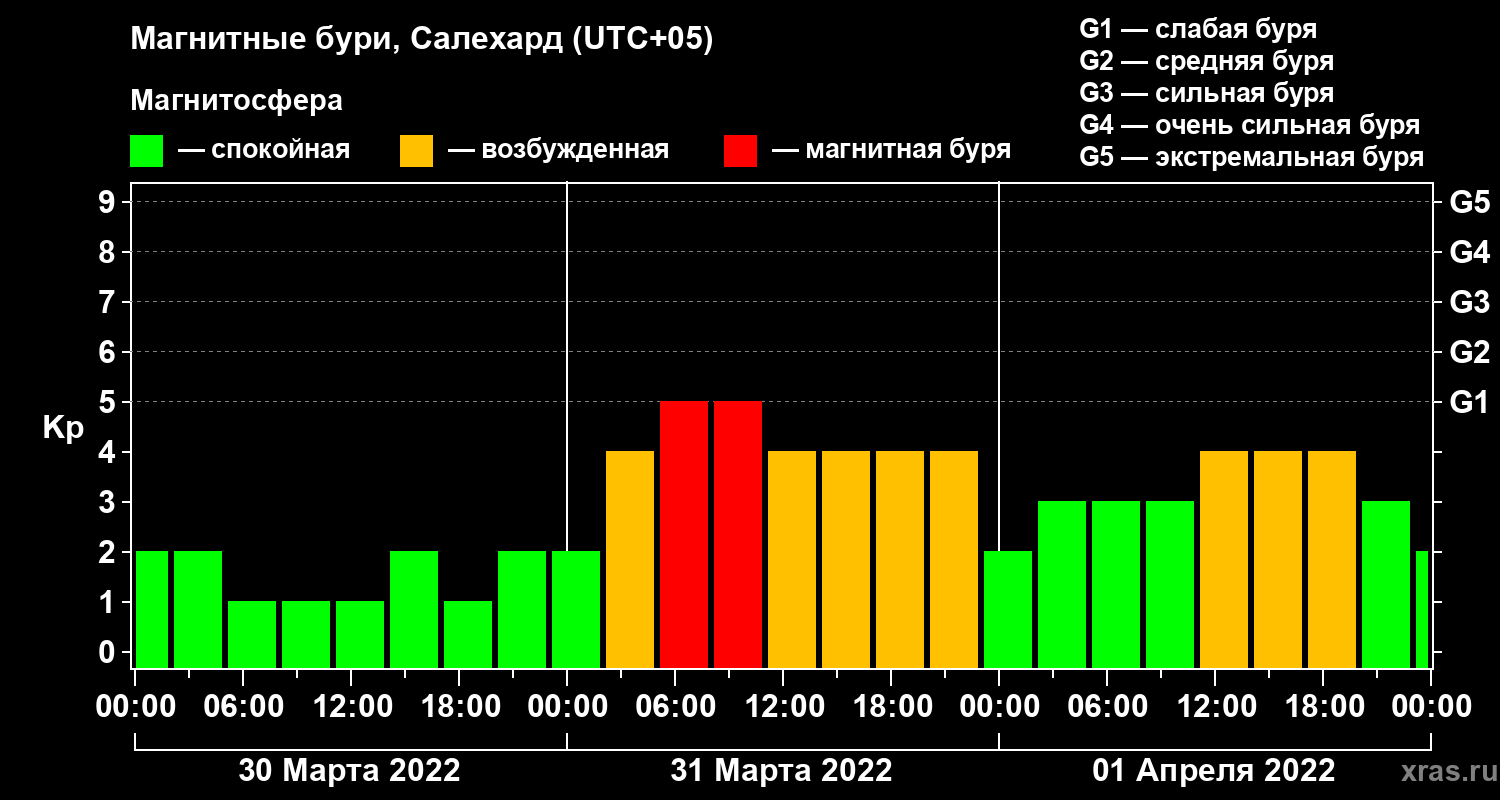
Task: Click the 'Магнитосфера' legend heading
Action: pos(236,101)
